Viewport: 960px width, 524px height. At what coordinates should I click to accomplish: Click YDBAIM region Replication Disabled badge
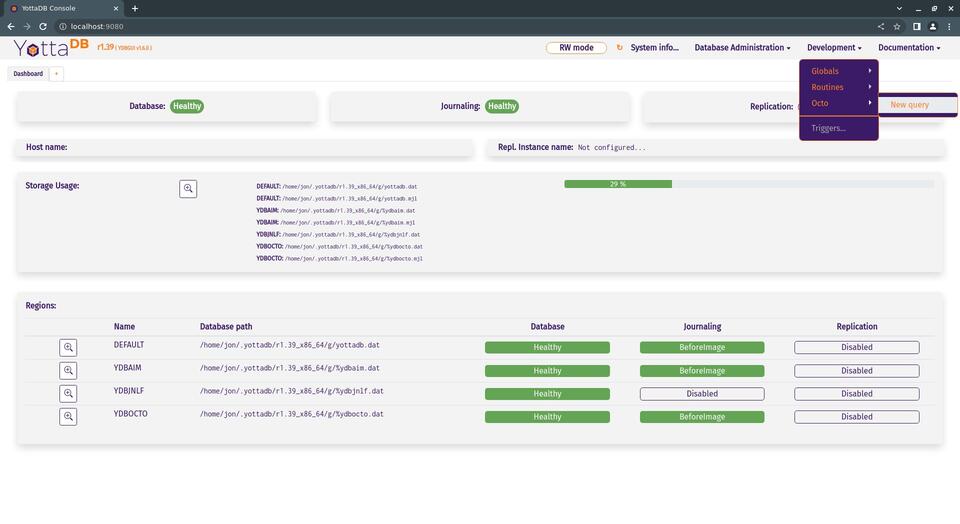[x=857, y=370]
